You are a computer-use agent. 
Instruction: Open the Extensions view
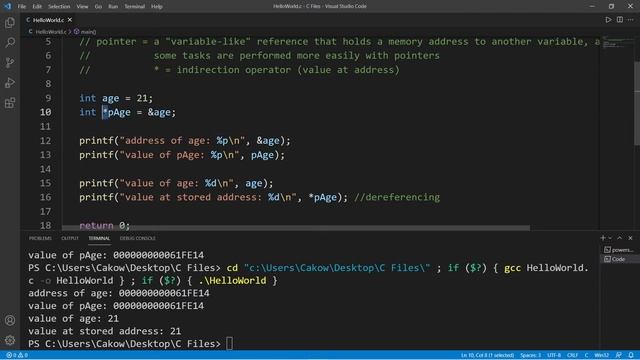coord(10,102)
